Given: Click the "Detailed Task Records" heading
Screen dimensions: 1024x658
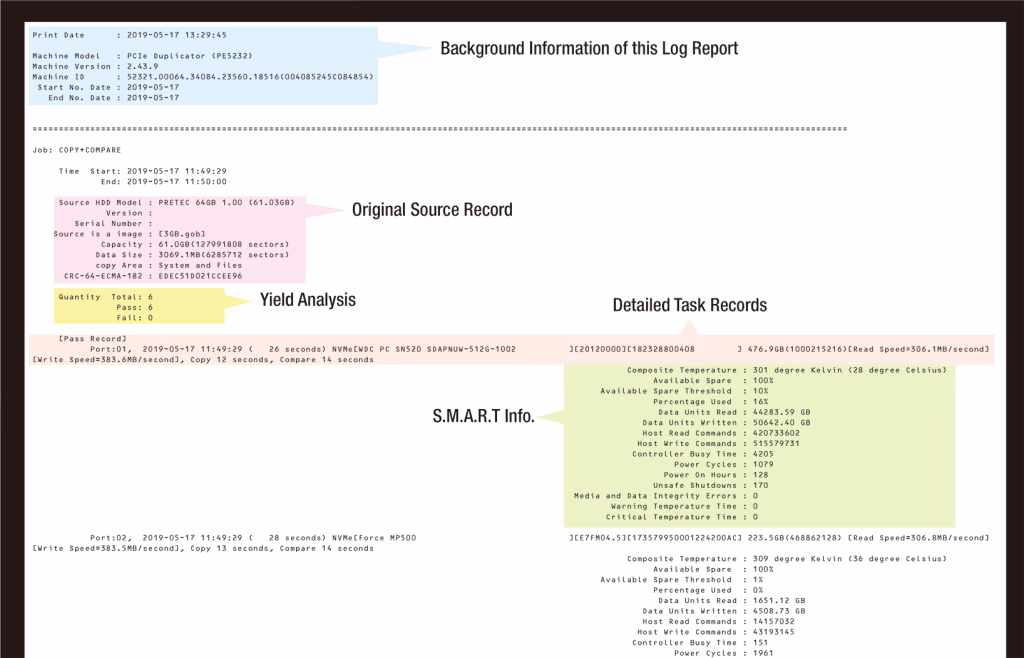Looking at the screenshot, I should click(x=690, y=304).
